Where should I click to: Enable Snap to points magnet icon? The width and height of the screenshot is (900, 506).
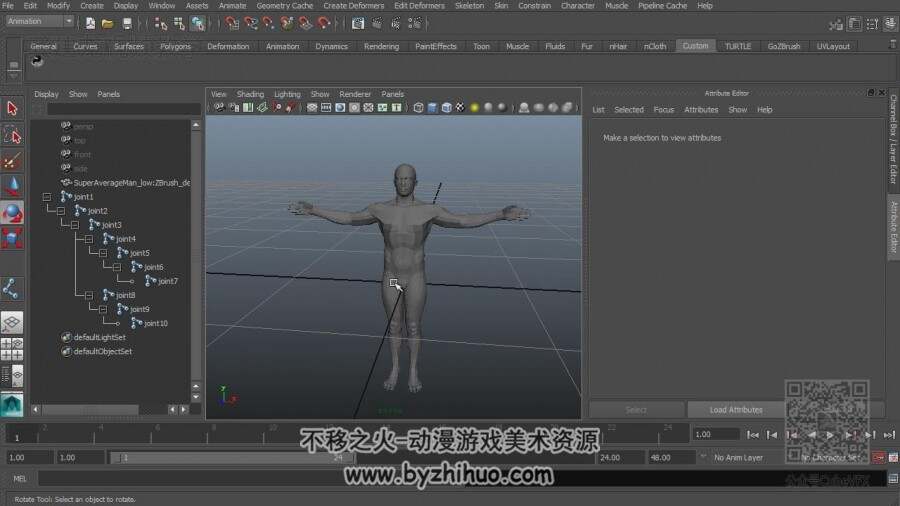click(x=268, y=24)
